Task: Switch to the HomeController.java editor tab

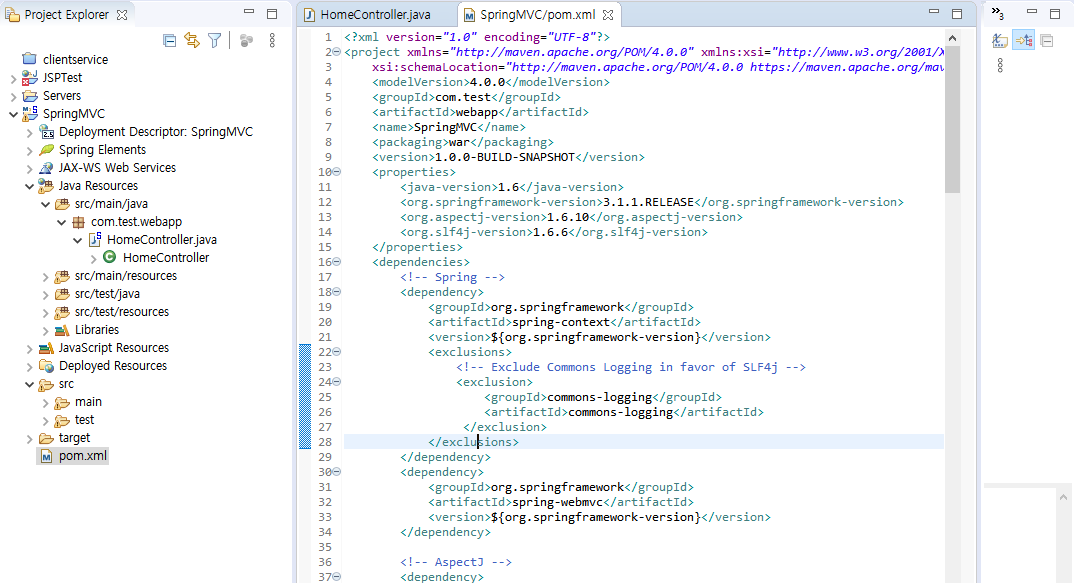Action: [377, 15]
